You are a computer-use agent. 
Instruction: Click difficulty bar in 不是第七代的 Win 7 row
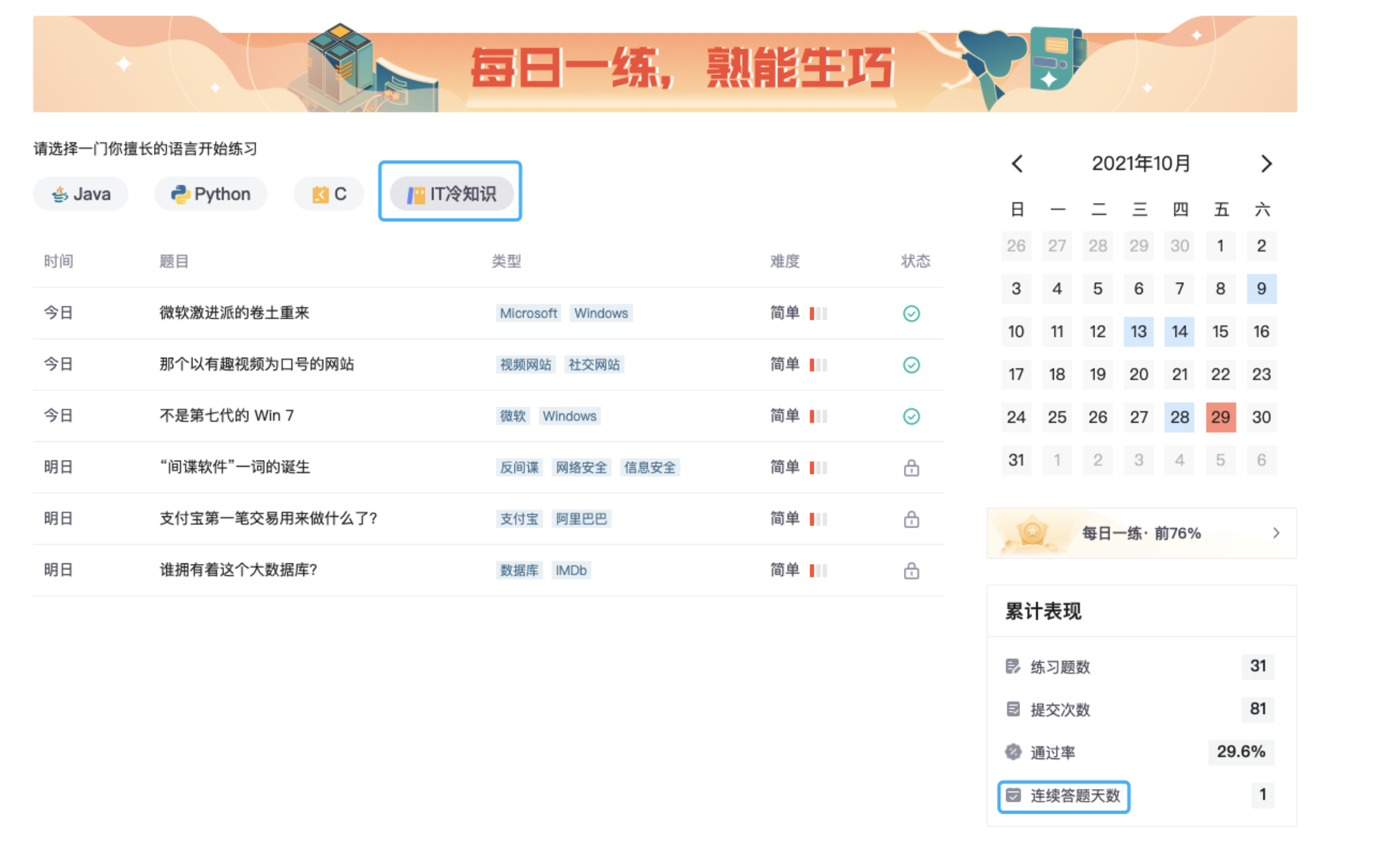point(818,416)
